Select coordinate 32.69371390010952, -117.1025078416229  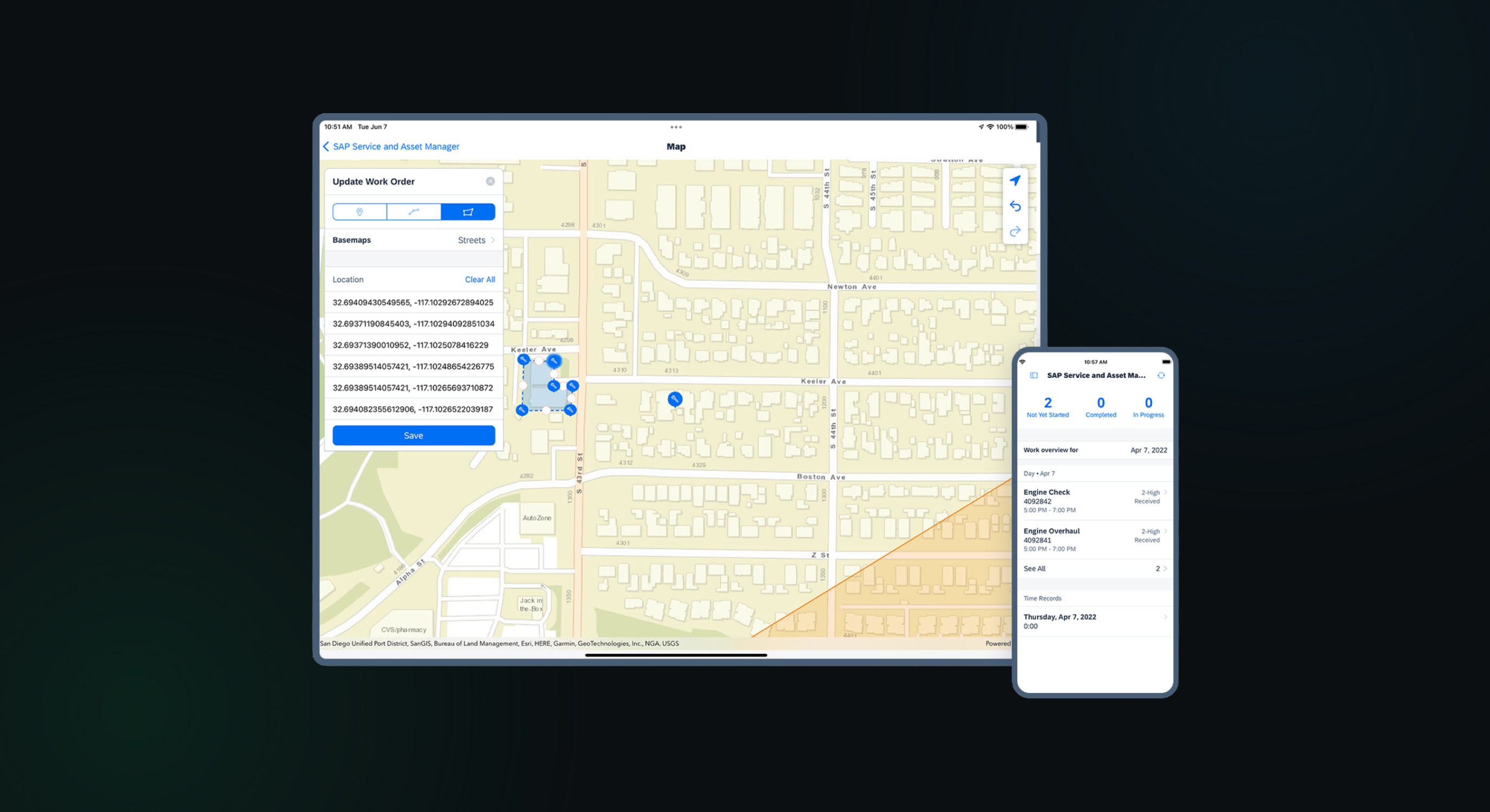click(x=414, y=345)
